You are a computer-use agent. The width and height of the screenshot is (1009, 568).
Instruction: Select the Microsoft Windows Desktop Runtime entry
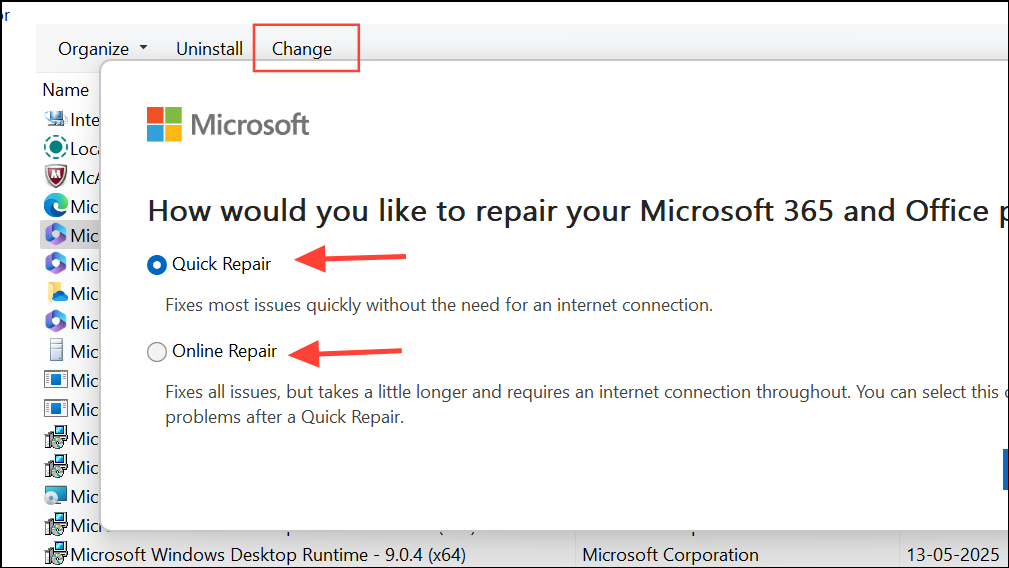(x=268, y=554)
